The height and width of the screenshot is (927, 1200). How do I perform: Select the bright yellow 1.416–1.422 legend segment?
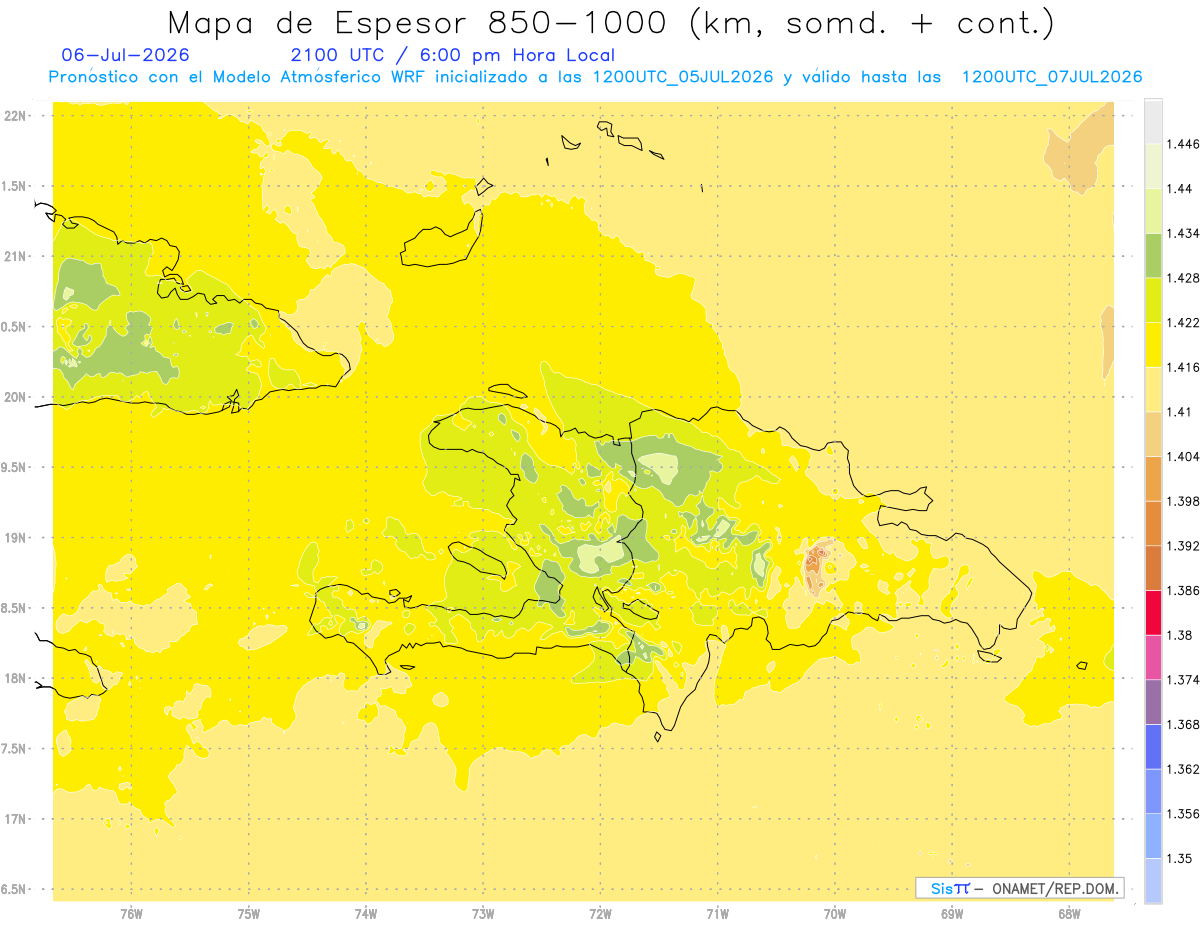pos(1153,345)
